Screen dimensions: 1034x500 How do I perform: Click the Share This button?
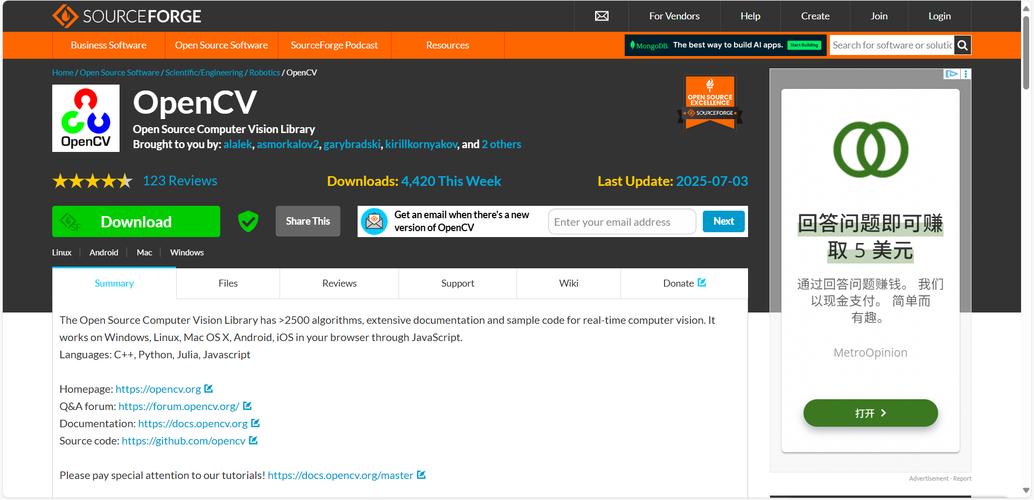point(308,221)
